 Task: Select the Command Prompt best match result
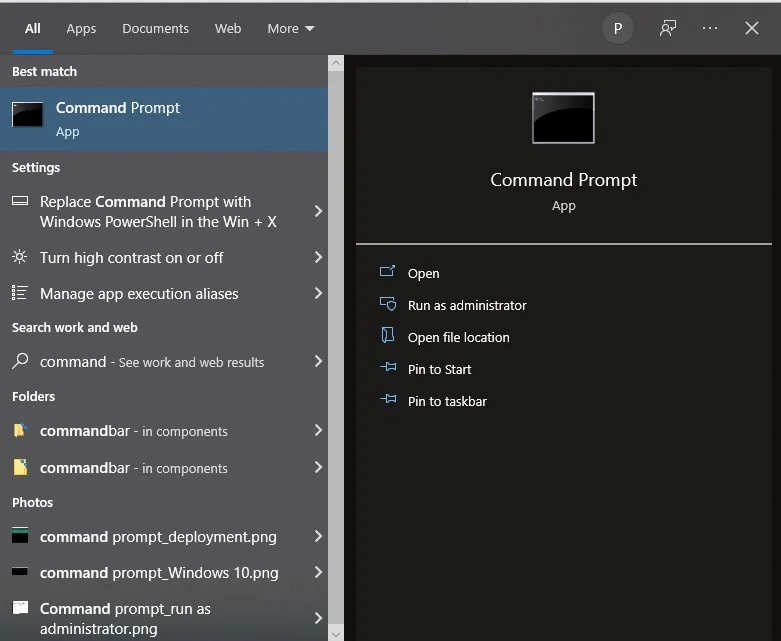pos(164,119)
